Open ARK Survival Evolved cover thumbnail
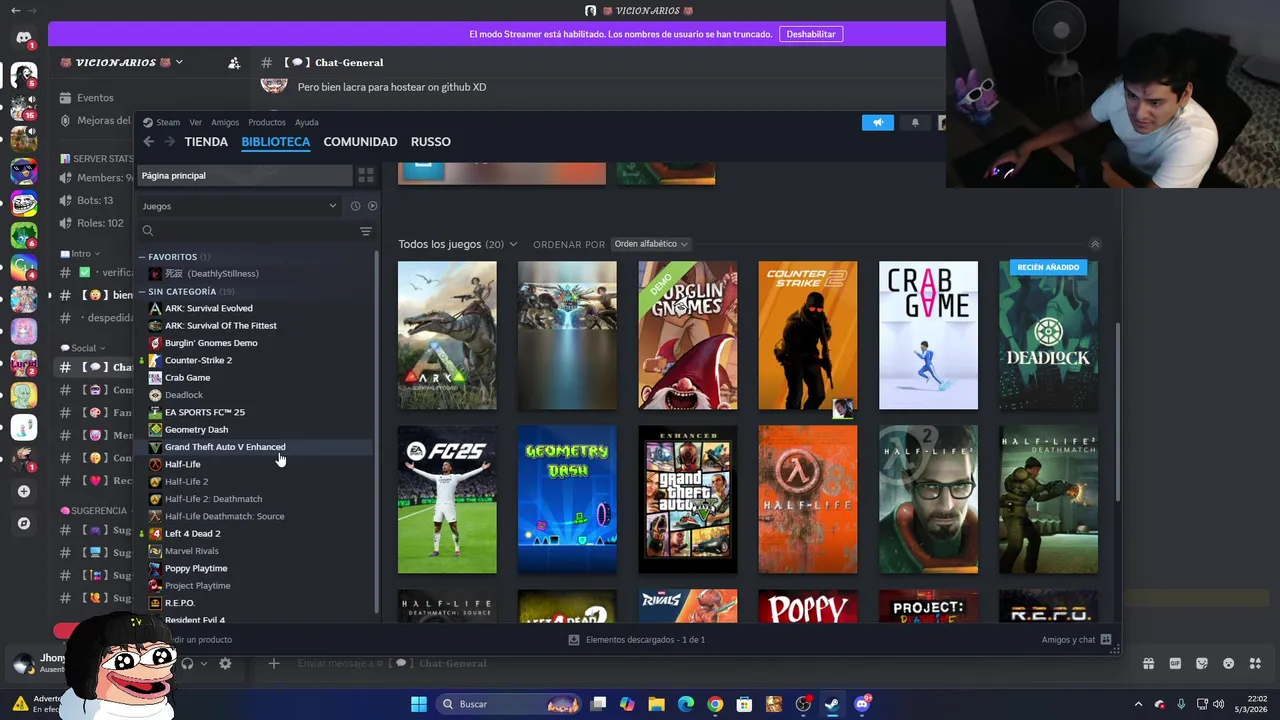1280x720 pixels. tap(447, 336)
